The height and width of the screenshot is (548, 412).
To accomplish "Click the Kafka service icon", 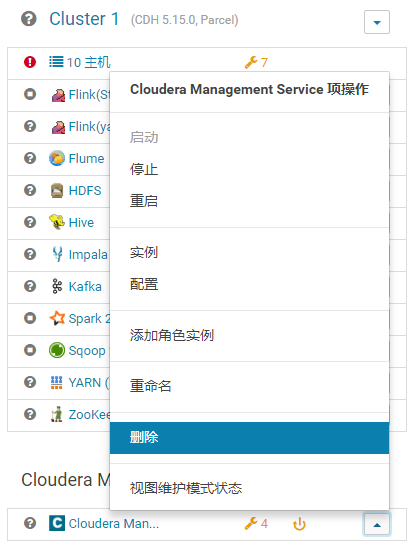I will click(57, 287).
